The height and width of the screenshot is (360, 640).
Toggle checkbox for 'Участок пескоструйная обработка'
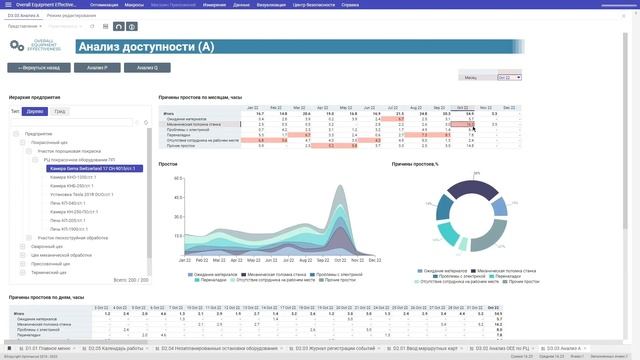coord(29,238)
